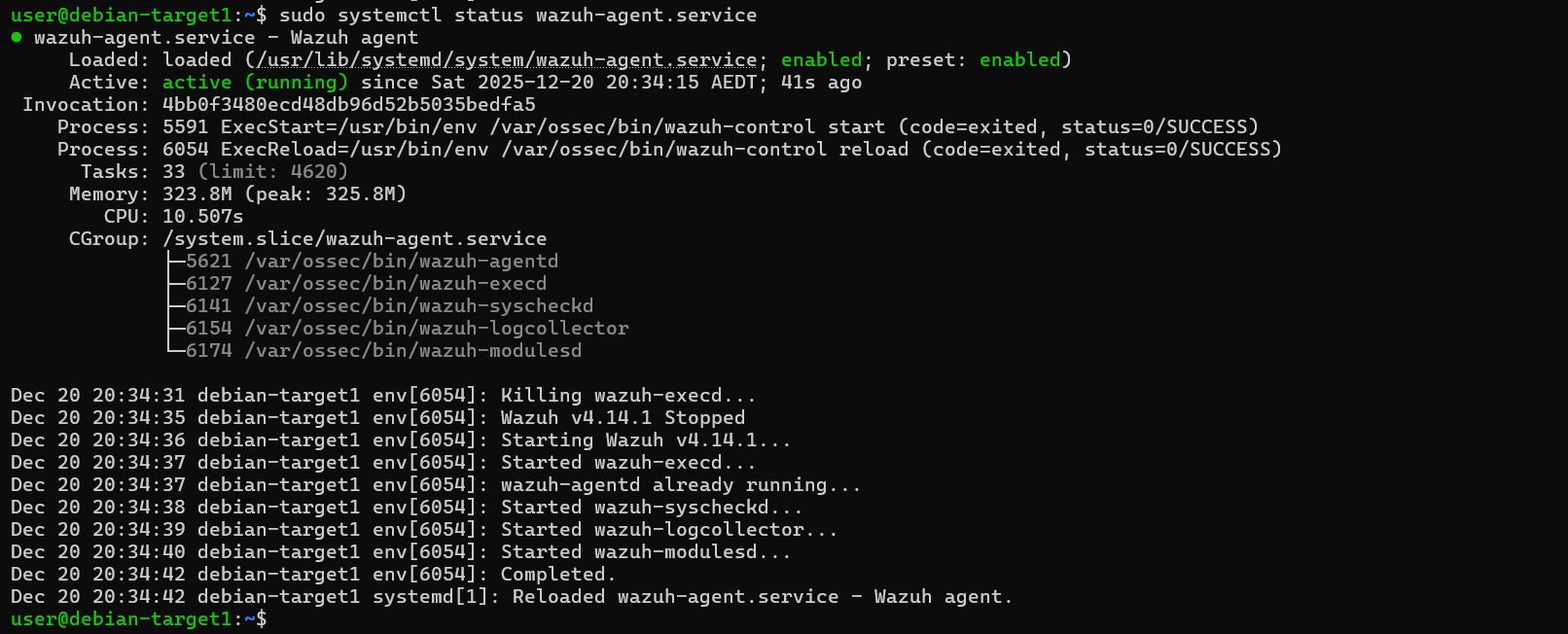Click the green "active (running)" status text
Screen dimensions: 1568x634
(255, 83)
